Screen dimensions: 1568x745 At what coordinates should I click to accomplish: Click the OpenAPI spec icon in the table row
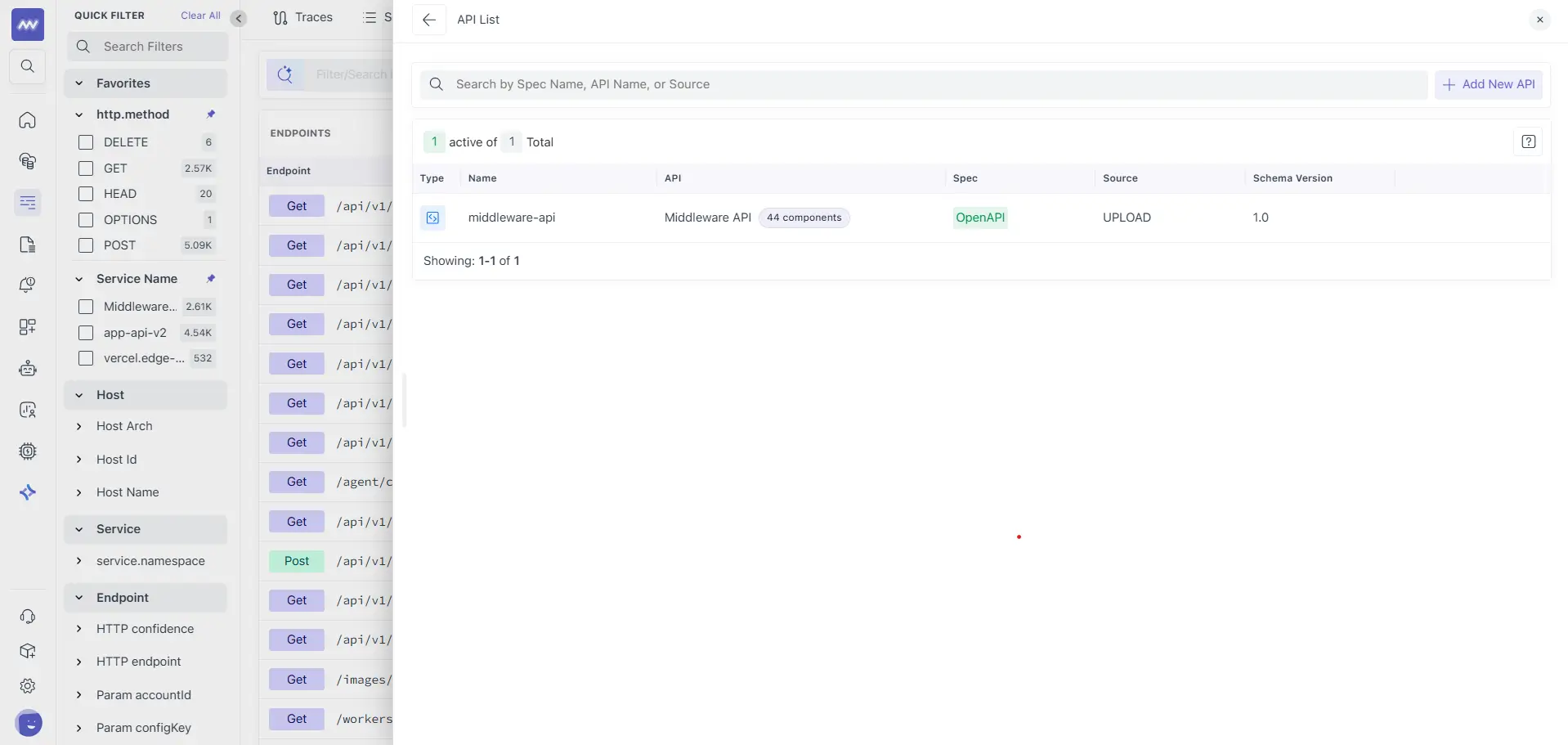point(432,217)
